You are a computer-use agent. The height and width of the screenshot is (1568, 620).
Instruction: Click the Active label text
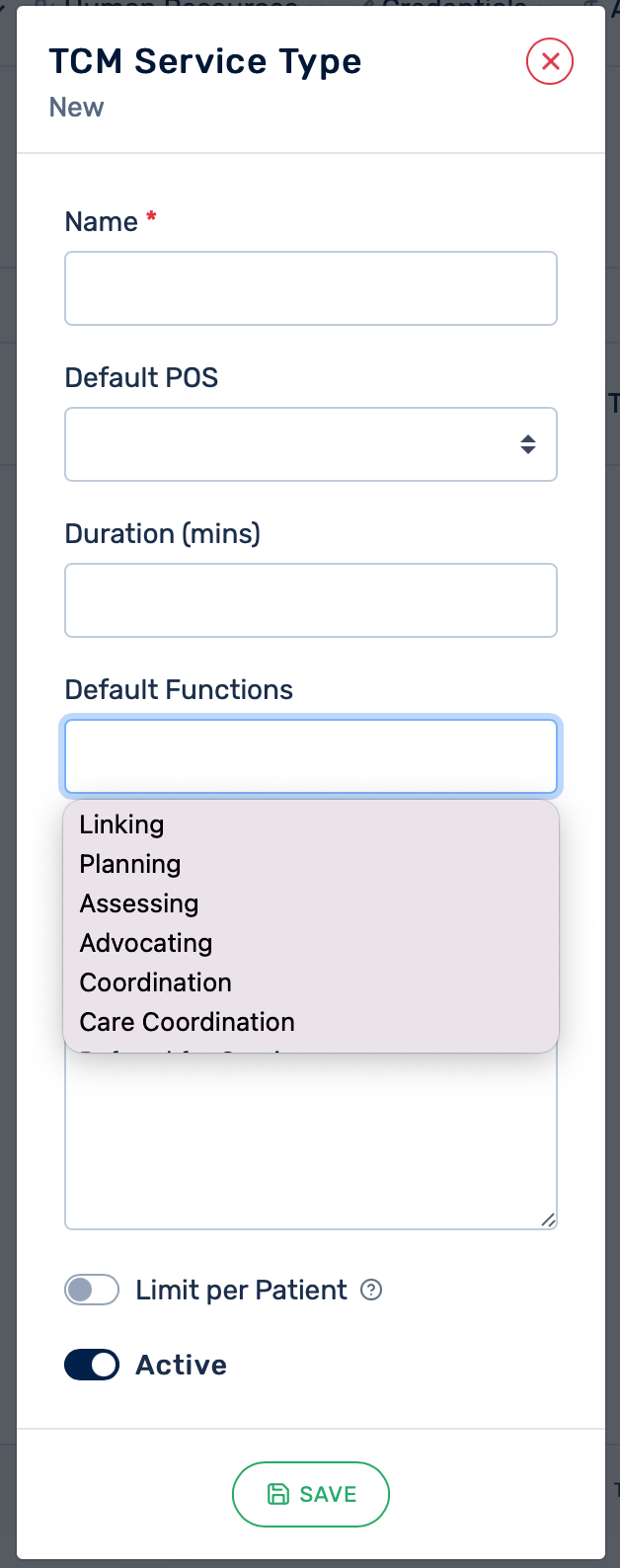point(182,1365)
